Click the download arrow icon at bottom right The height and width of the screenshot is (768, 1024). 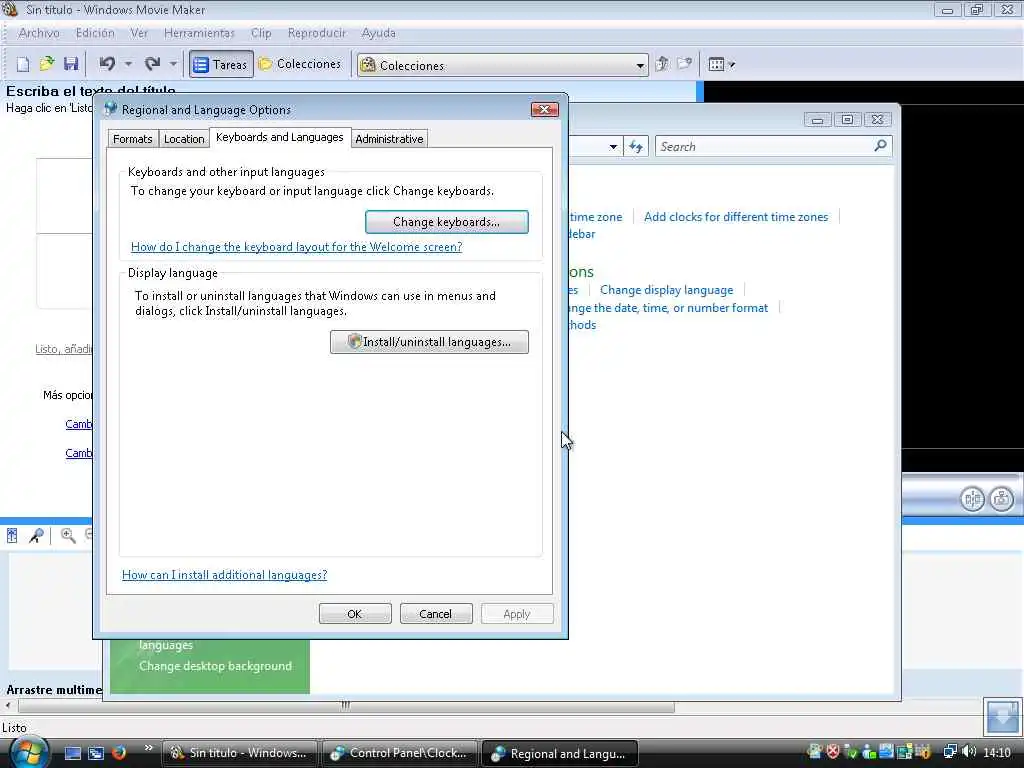point(1002,716)
